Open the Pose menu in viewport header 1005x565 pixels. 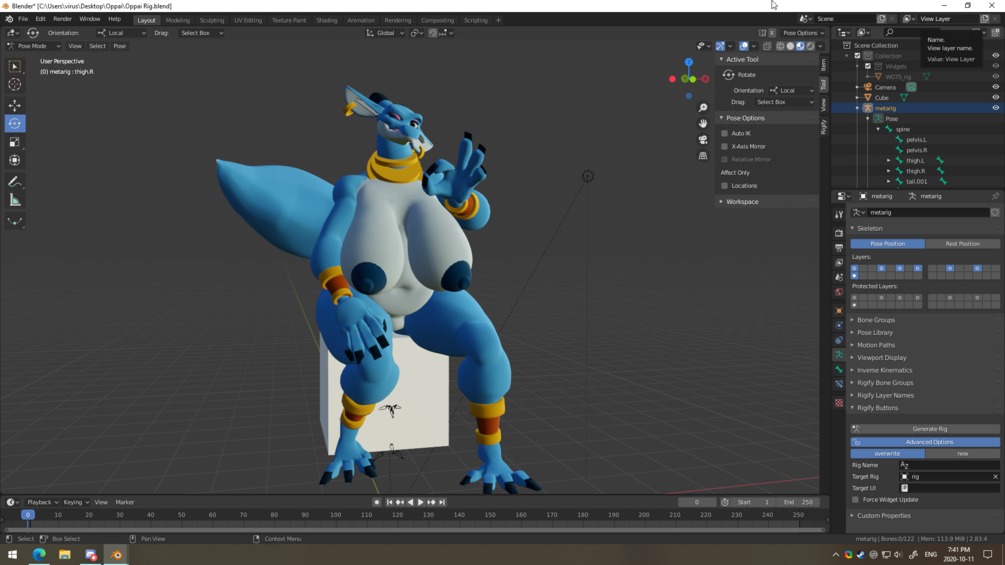click(119, 46)
